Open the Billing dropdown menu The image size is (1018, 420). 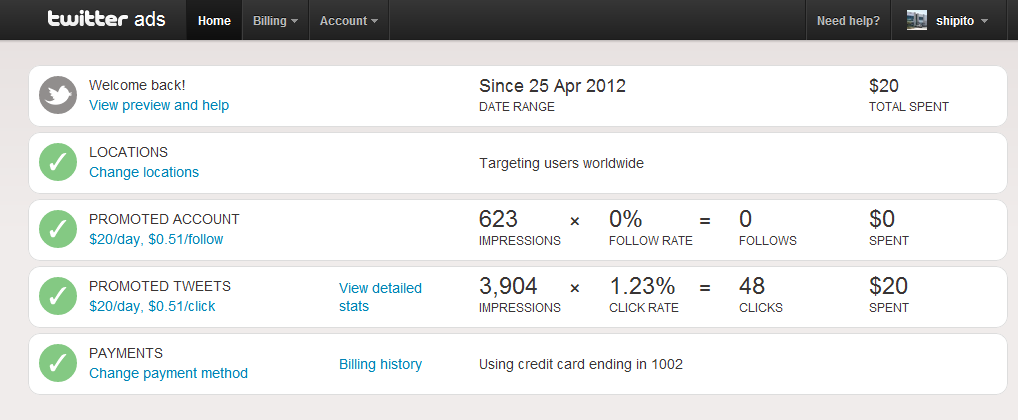[276, 21]
